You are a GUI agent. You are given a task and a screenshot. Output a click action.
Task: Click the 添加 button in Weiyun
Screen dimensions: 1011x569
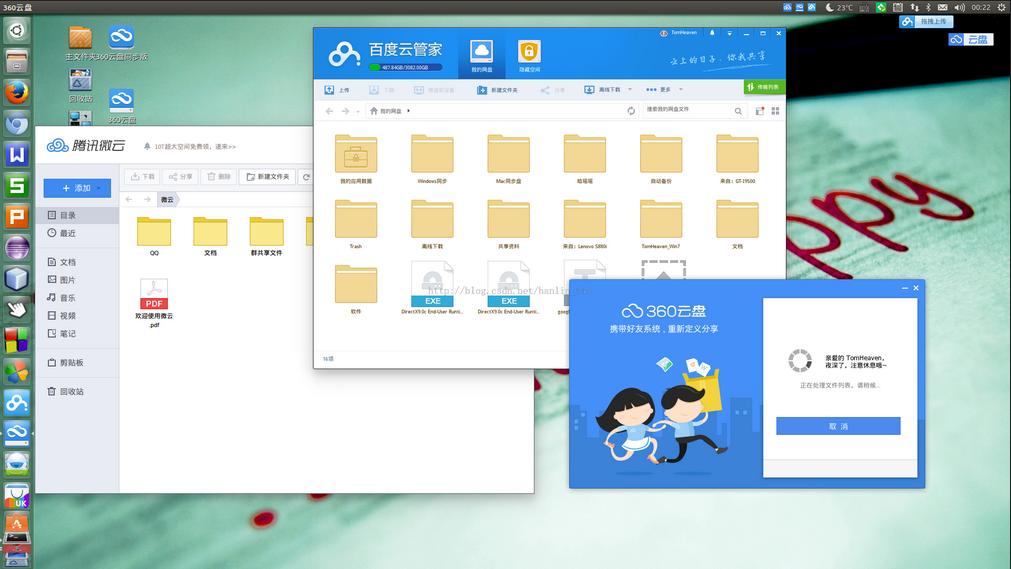pos(77,188)
